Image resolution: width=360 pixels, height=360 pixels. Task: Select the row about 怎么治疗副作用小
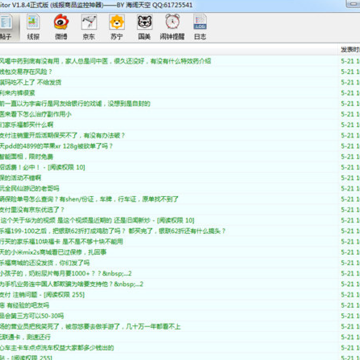pos(180,114)
